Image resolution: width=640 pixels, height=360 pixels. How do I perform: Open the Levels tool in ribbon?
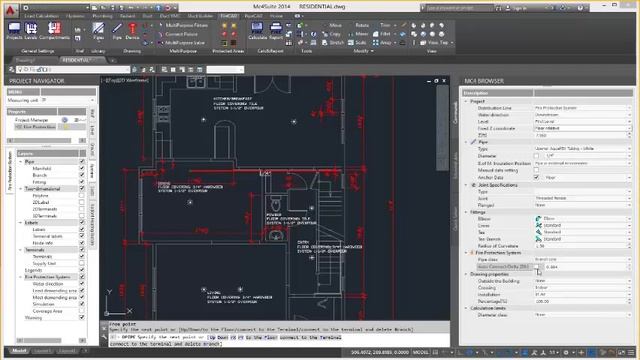pos(31,31)
